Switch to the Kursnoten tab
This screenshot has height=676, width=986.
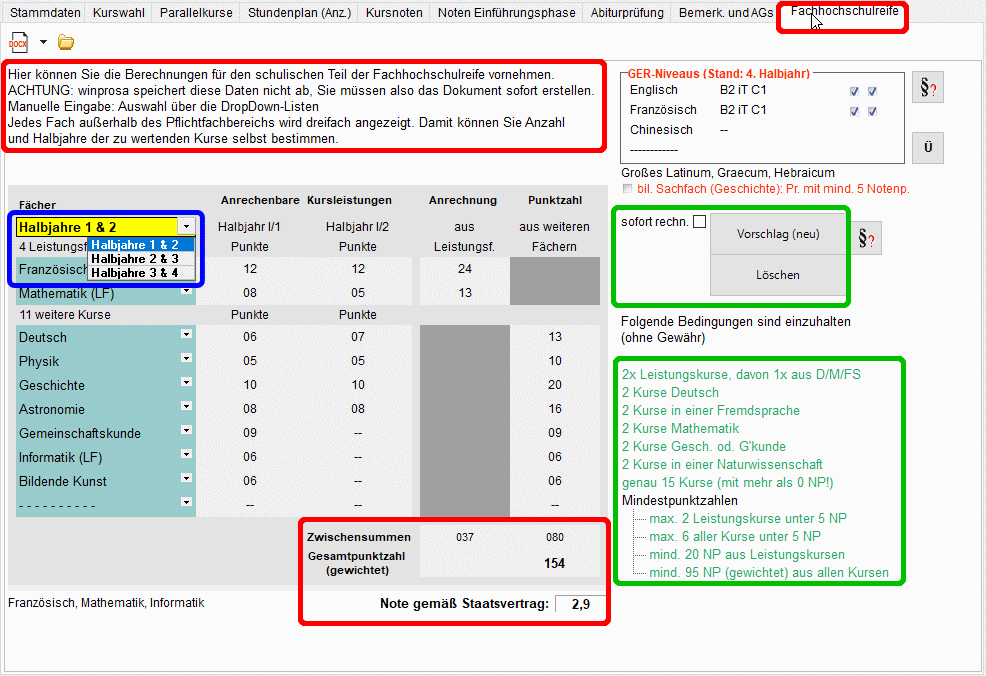pyautogui.click(x=393, y=13)
